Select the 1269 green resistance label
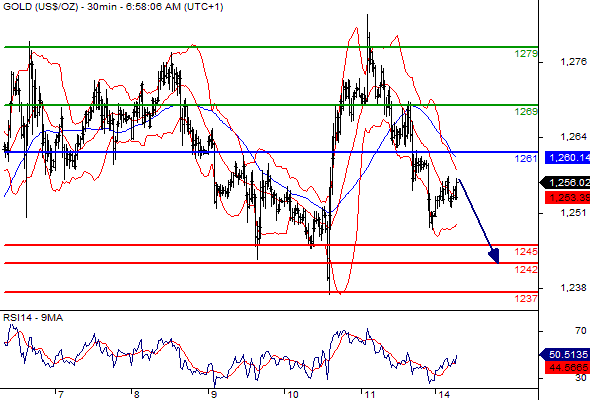The width and height of the screenshot is (590, 400). [526, 111]
